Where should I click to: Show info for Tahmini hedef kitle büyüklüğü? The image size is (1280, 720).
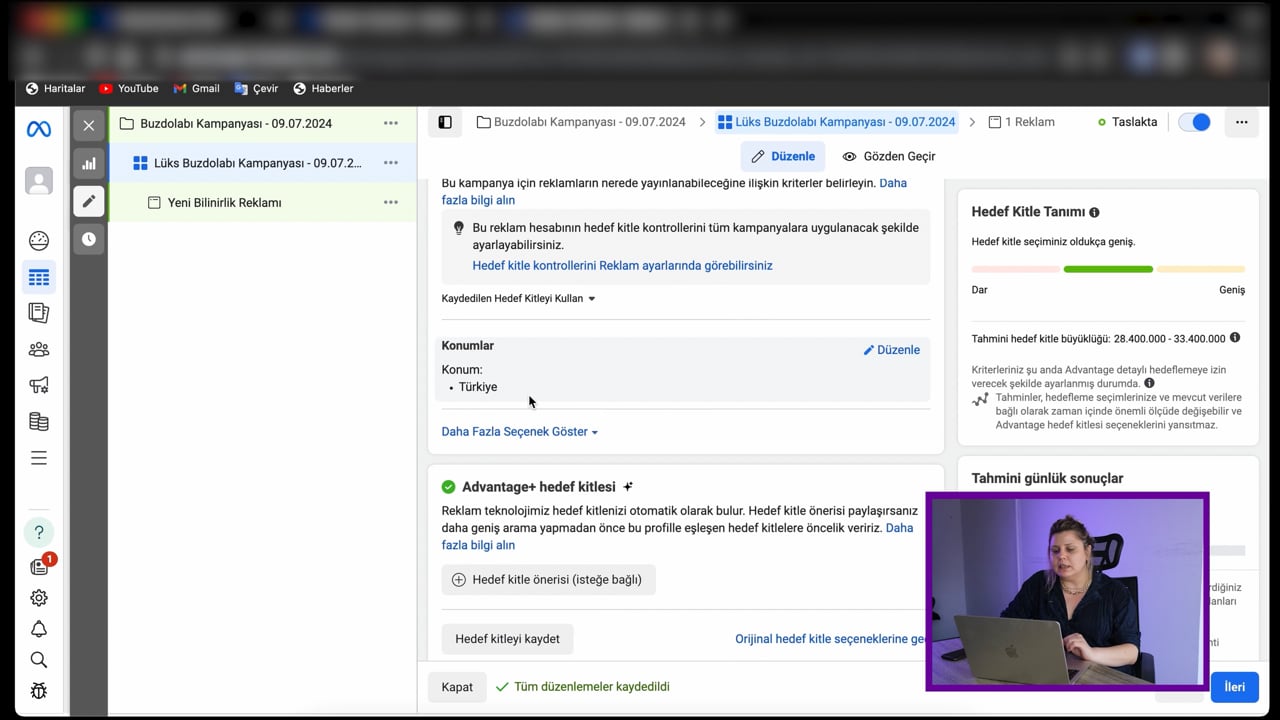click(x=1235, y=338)
